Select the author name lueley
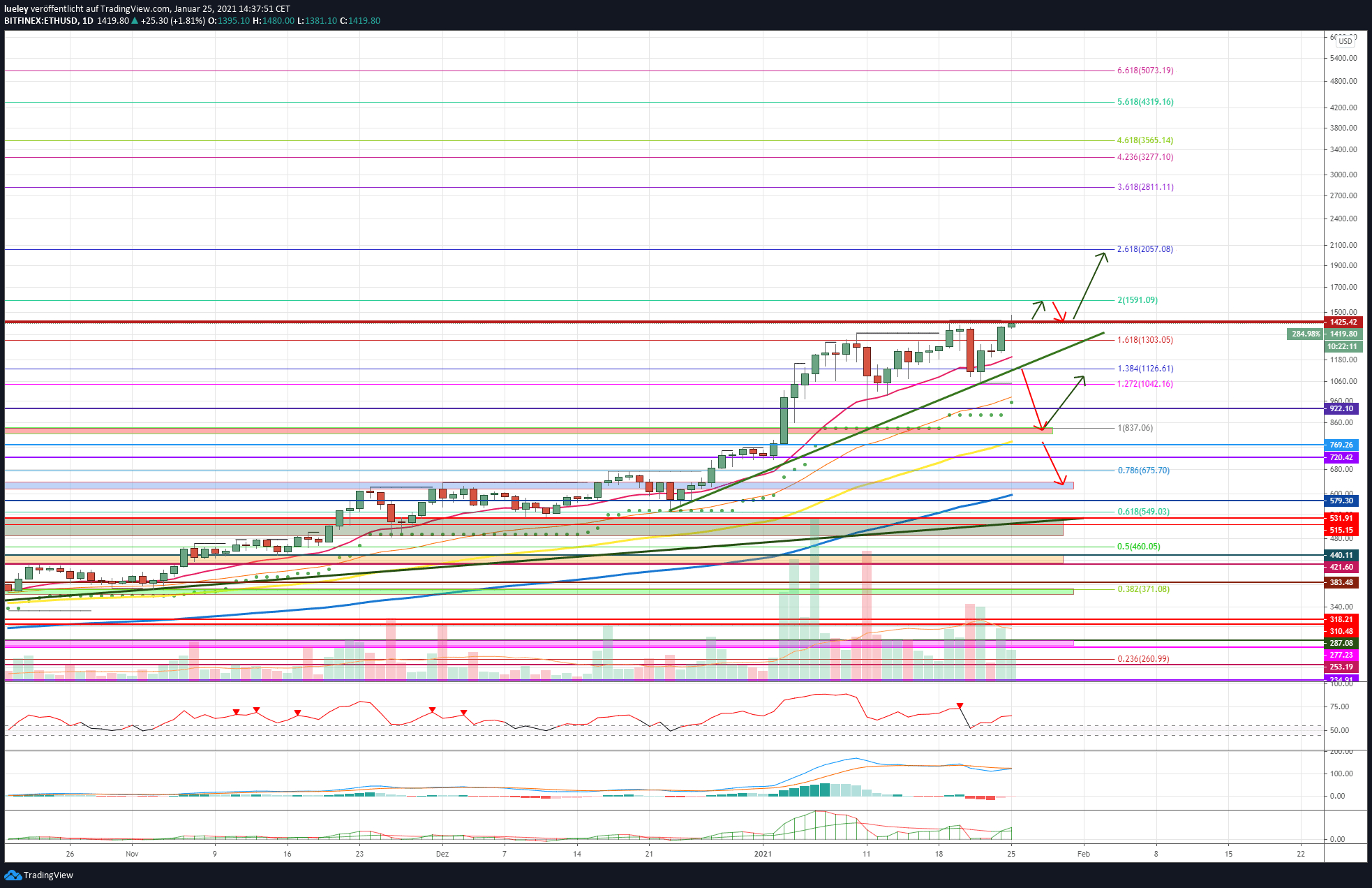 (x=16, y=9)
